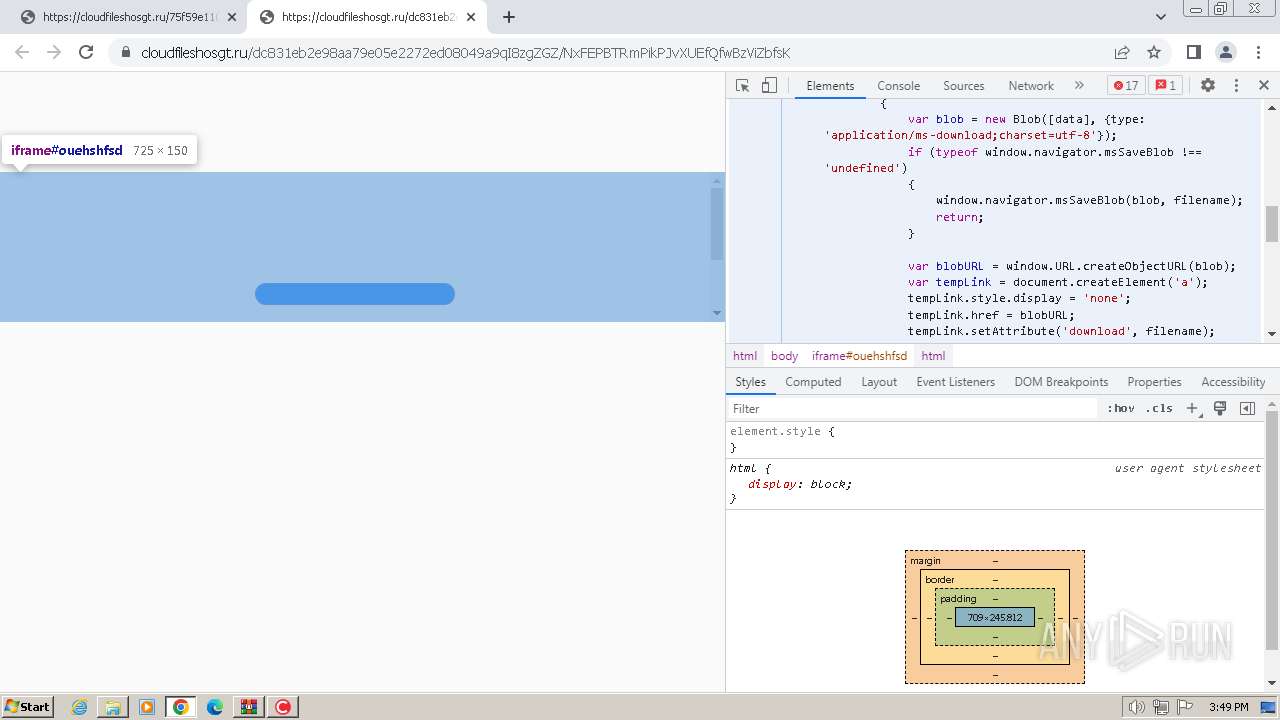Launch Internet Explorer from taskbar
The width and height of the screenshot is (1280, 720).
[x=80, y=707]
